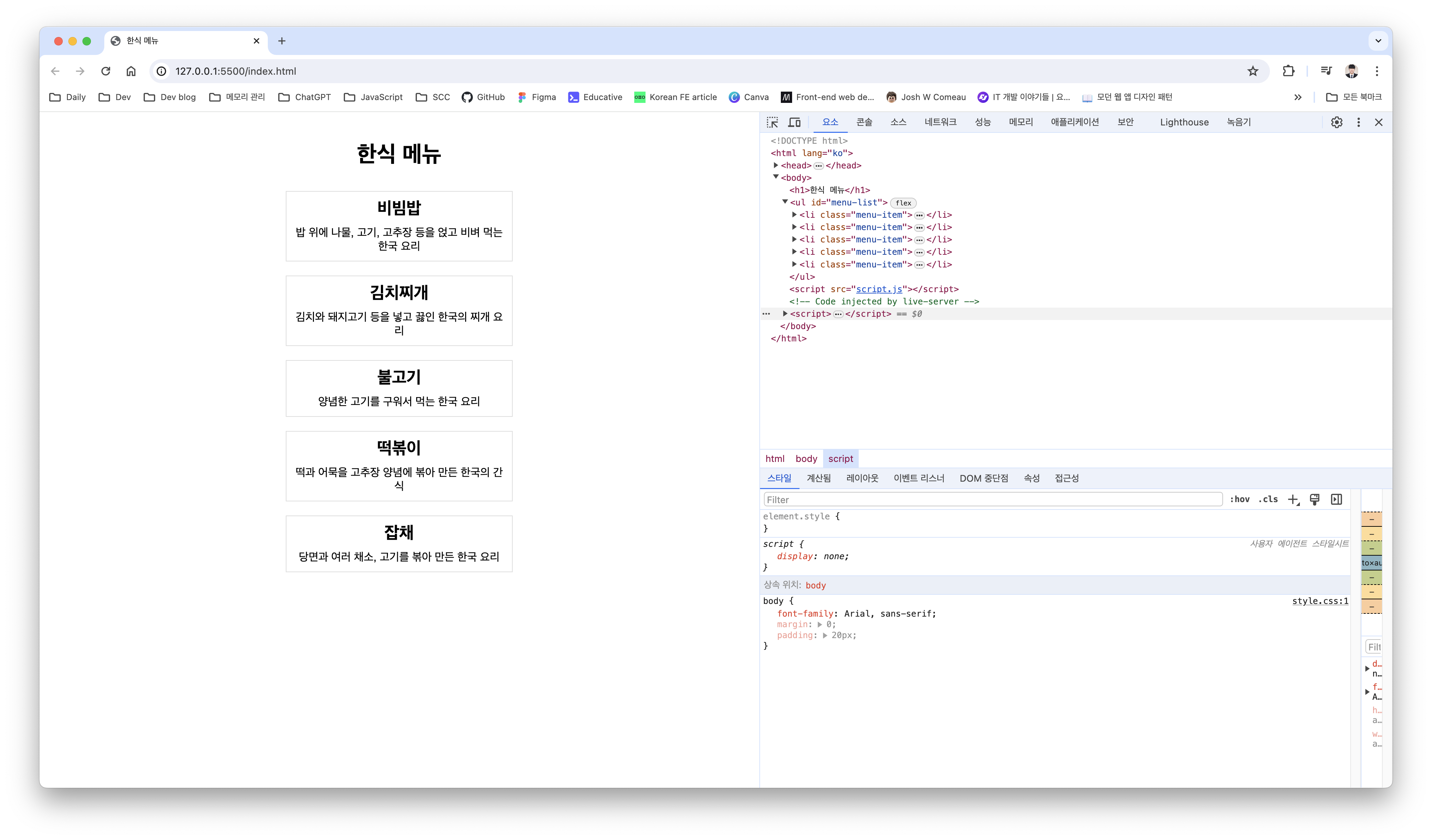The width and height of the screenshot is (1432, 840).
Task: Switch to the 콘솔 tab
Action: click(864, 122)
